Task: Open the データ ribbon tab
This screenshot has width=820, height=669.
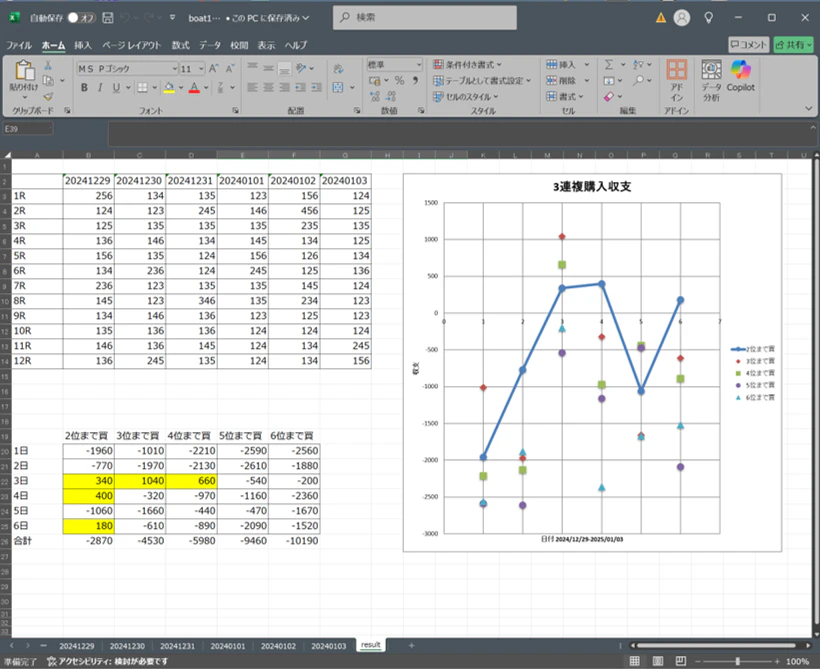Action: (x=210, y=46)
